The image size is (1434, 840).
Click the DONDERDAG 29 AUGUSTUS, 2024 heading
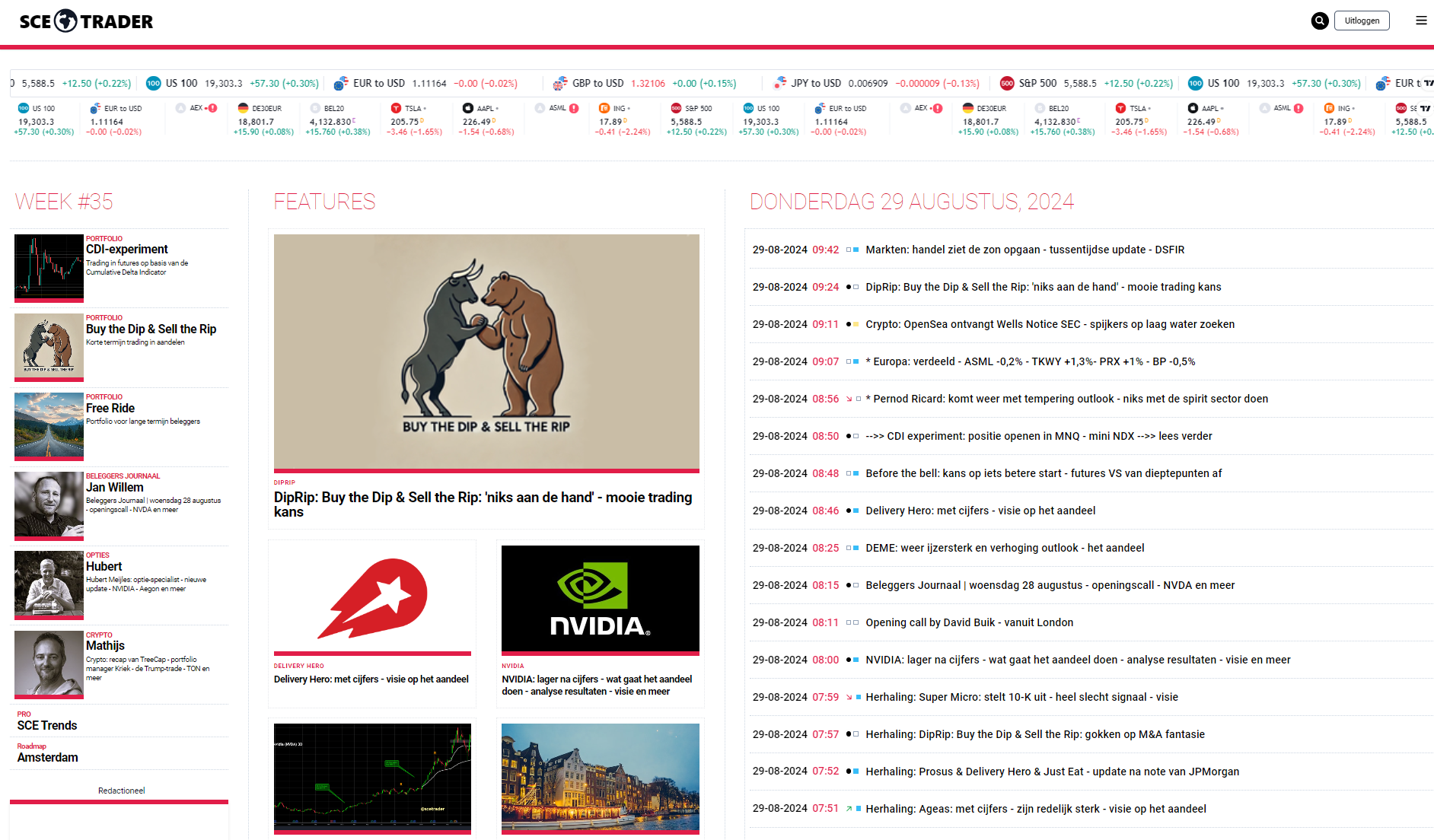coord(912,202)
